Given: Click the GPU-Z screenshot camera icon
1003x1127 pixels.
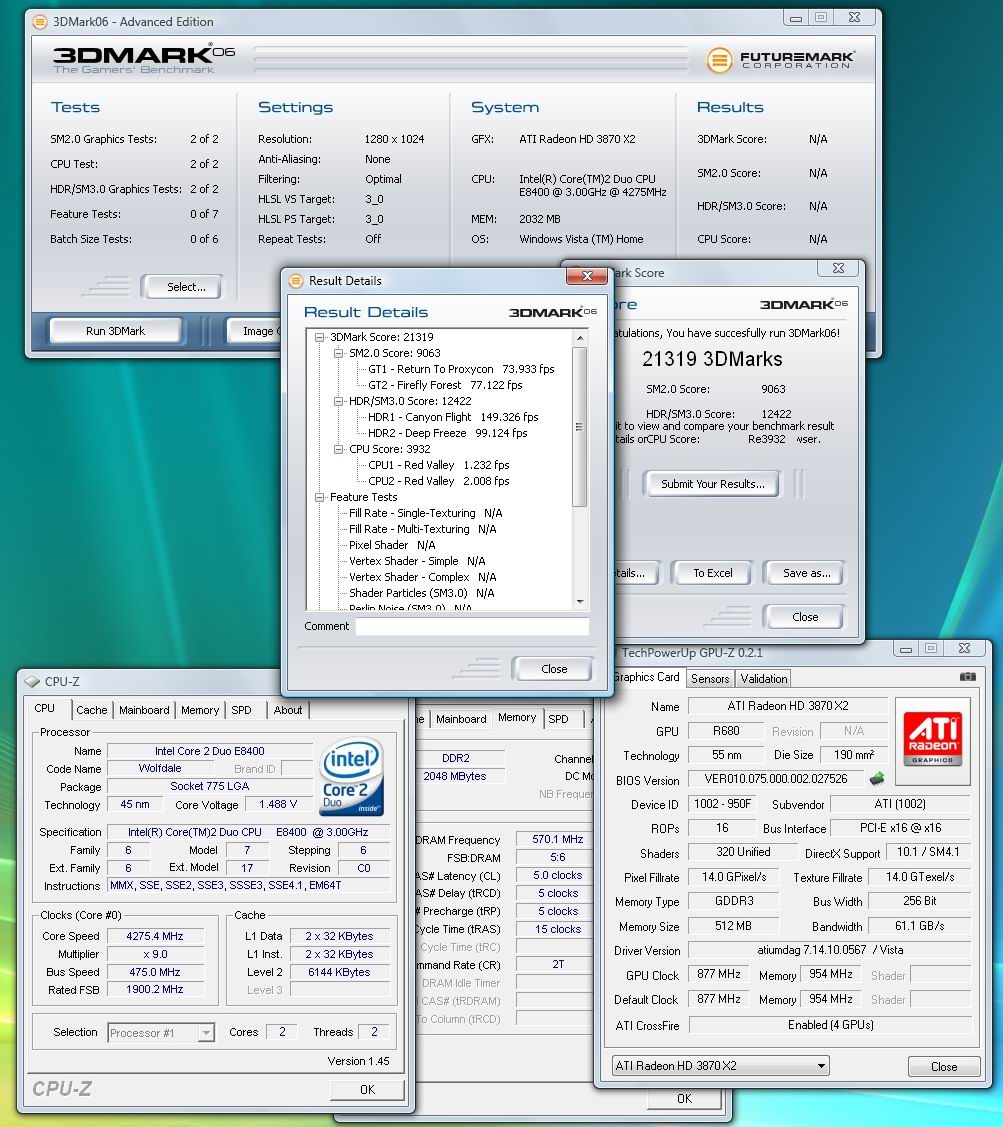Looking at the screenshot, I should point(967,676).
